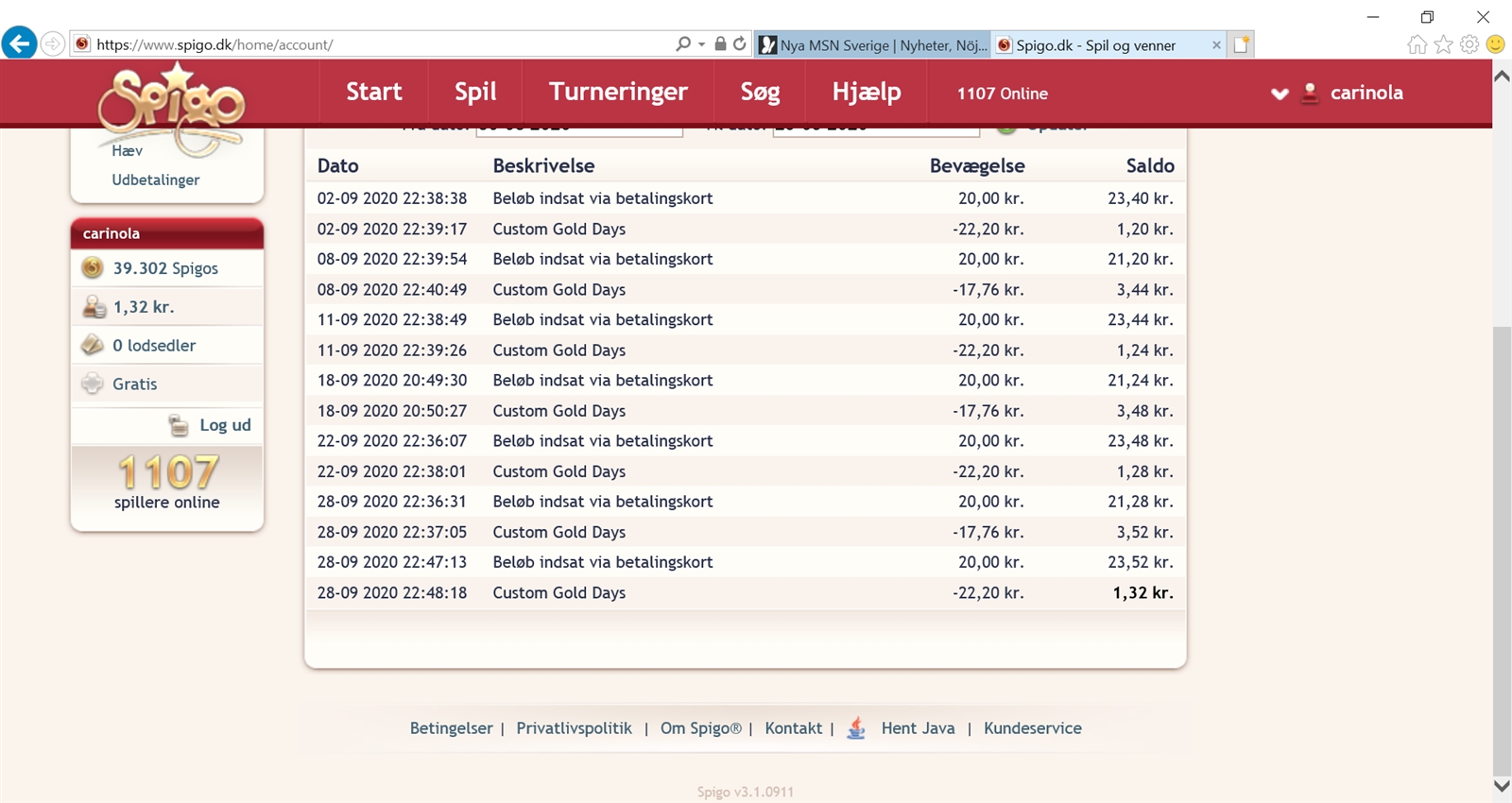Click the URL address bar field
The image size is (1512, 803).
coord(378,44)
